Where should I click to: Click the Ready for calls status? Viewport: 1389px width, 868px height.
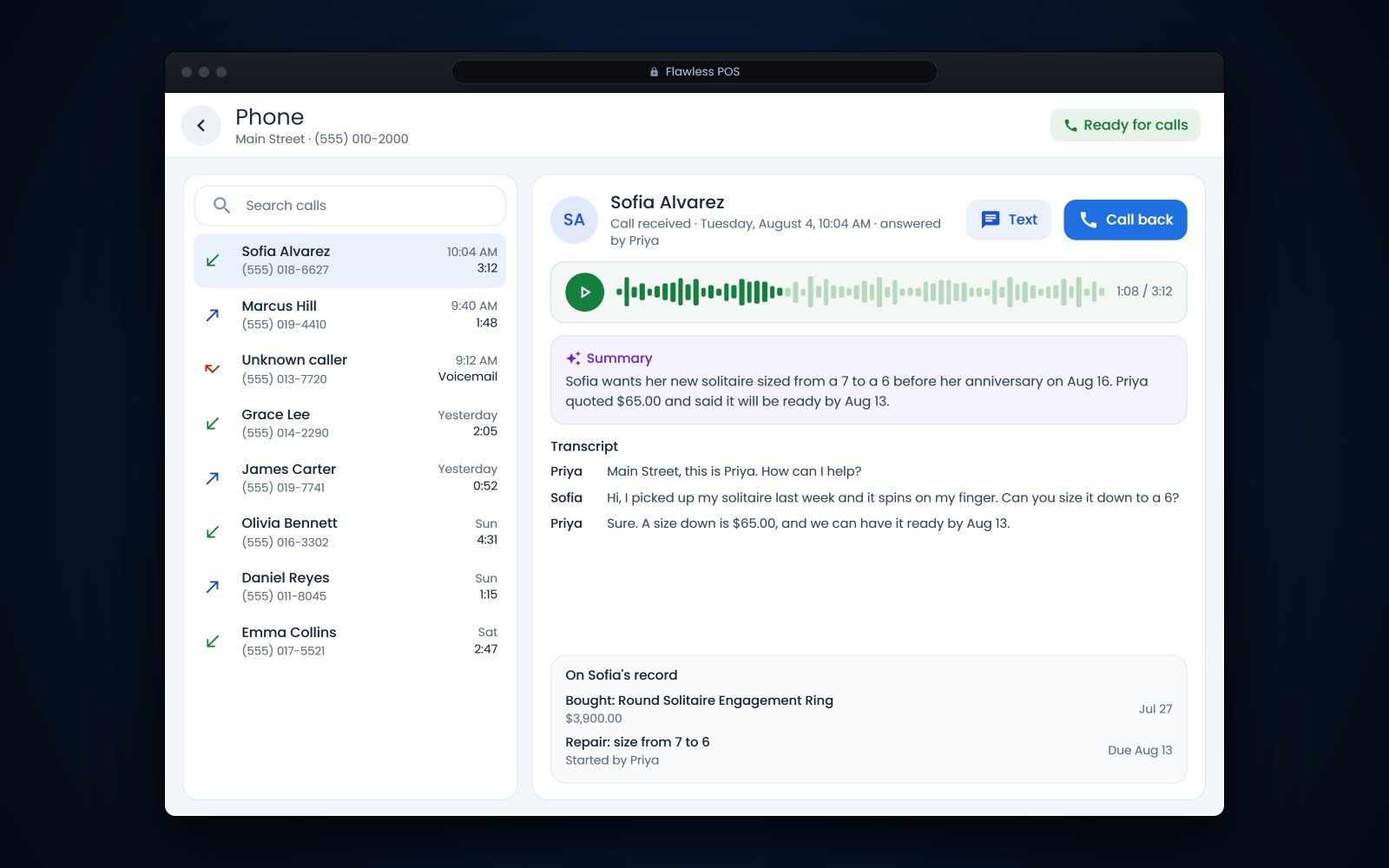(x=1125, y=125)
